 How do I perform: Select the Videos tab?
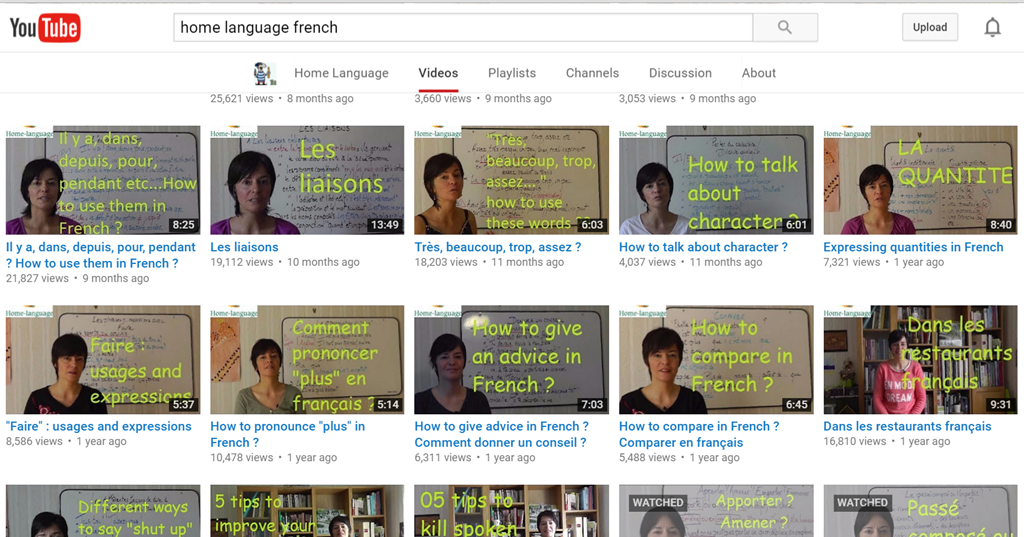pyautogui.click(x=438, y=73)
